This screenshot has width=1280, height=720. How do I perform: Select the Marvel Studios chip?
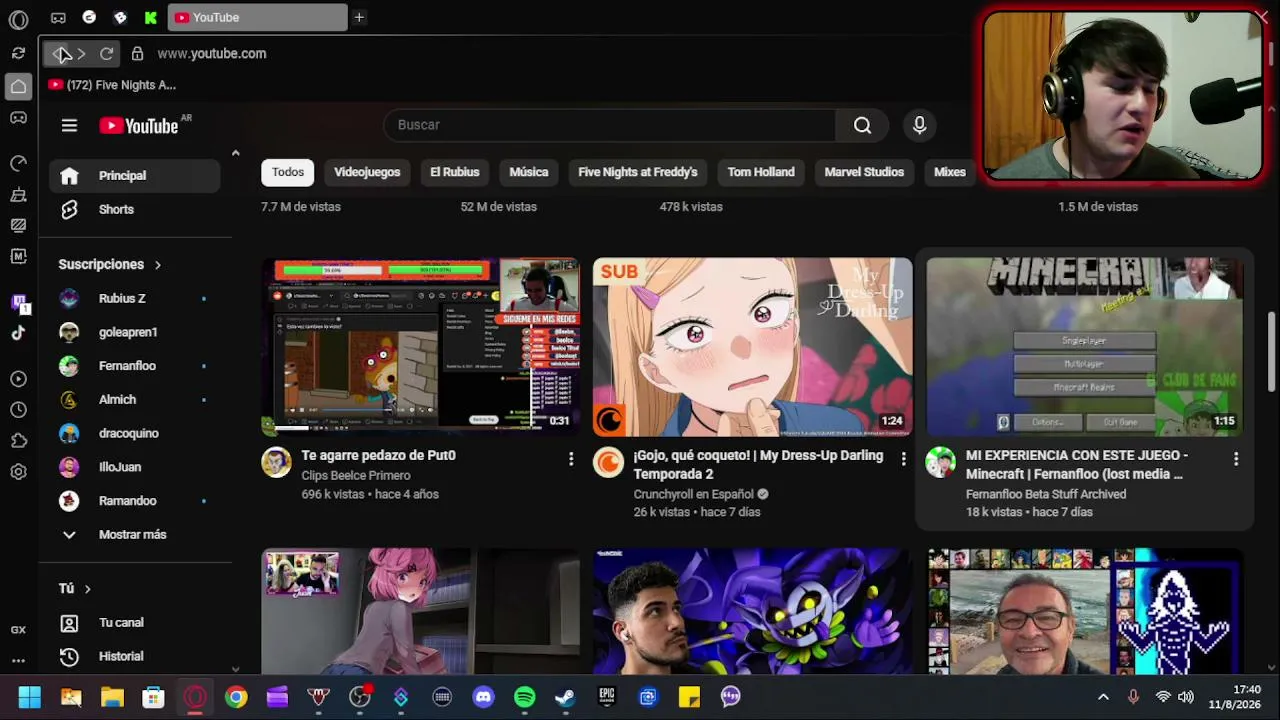[x=864, y=172]
